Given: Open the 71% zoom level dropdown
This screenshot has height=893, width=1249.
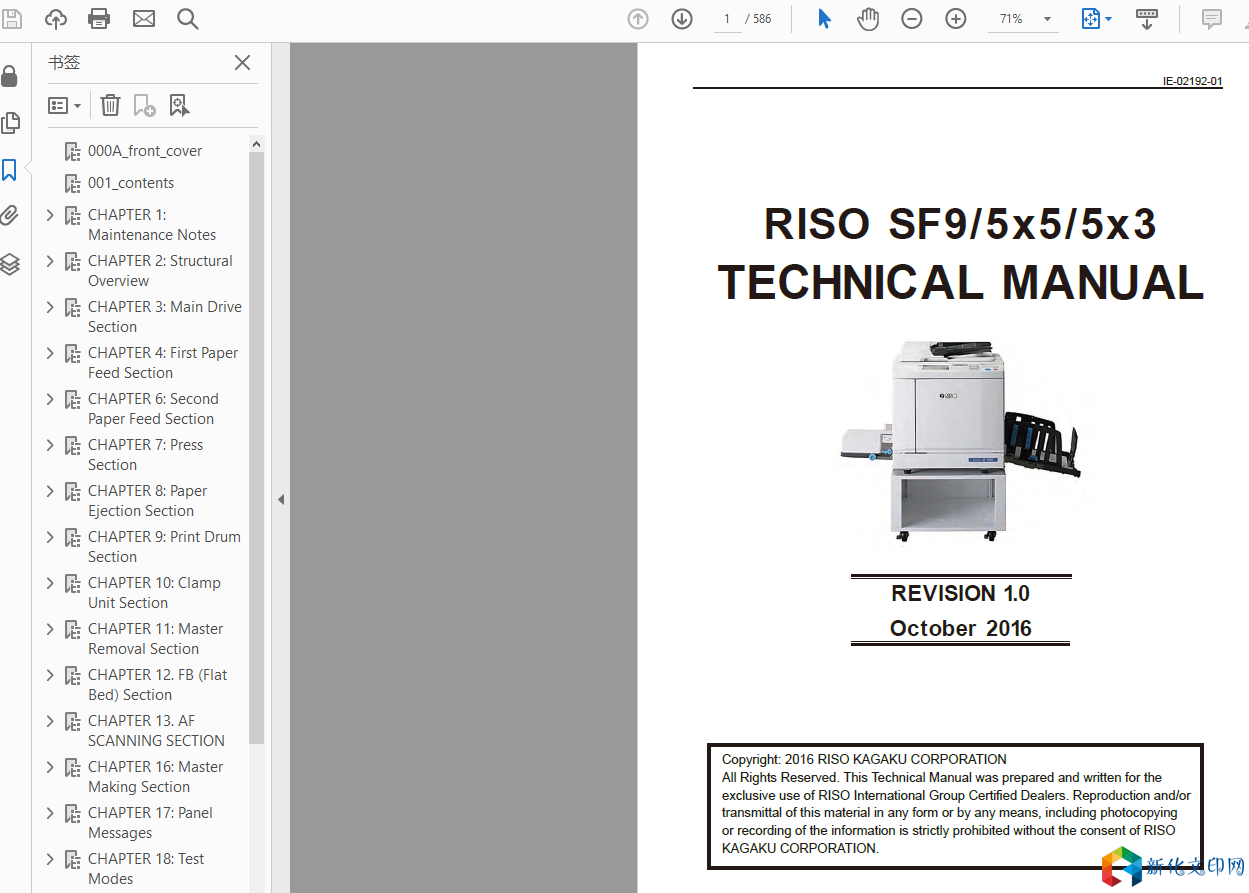Looking at the screenshot, I should pyautogui.click(x=1047, y=19).
